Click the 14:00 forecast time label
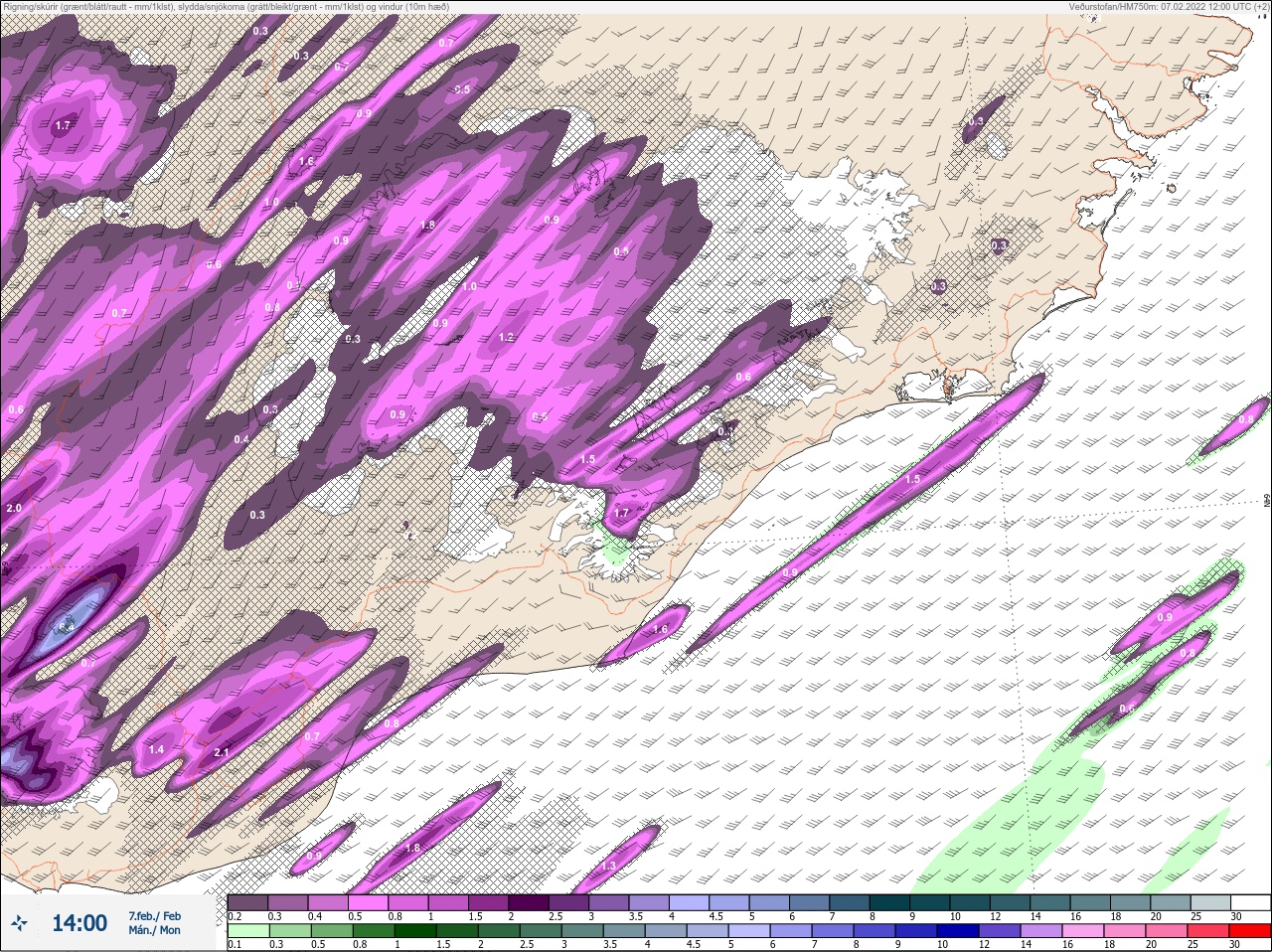 [79, 923]
